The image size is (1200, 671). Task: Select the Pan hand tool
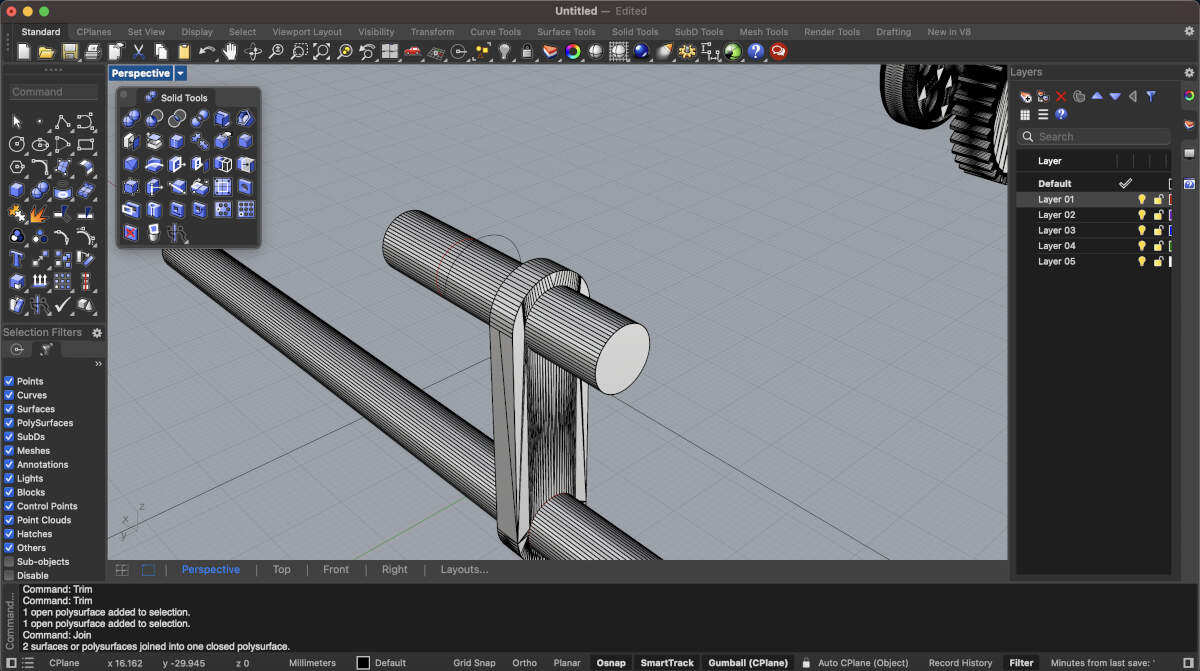230,51
